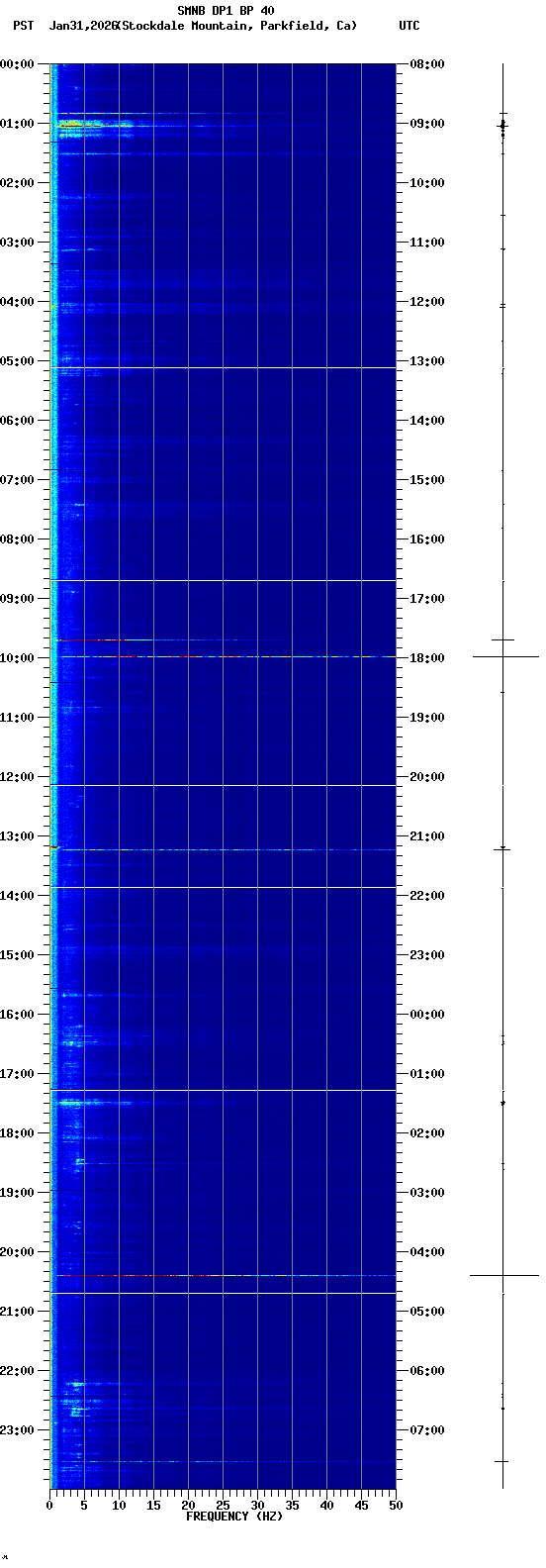
Task: Select the PST '18:00' label on left axis
Action: click(x=18, y=1133)
